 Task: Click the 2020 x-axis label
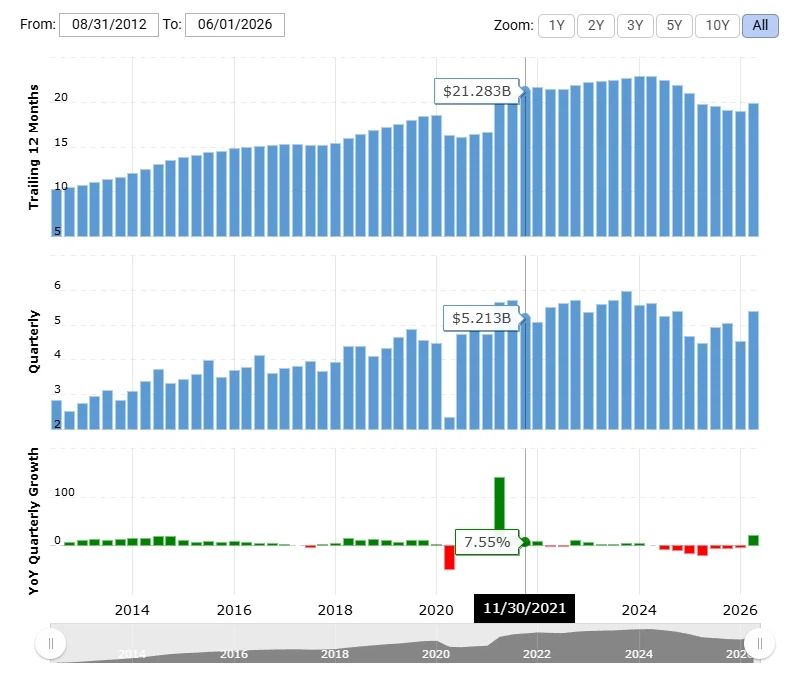coord(436,610)
